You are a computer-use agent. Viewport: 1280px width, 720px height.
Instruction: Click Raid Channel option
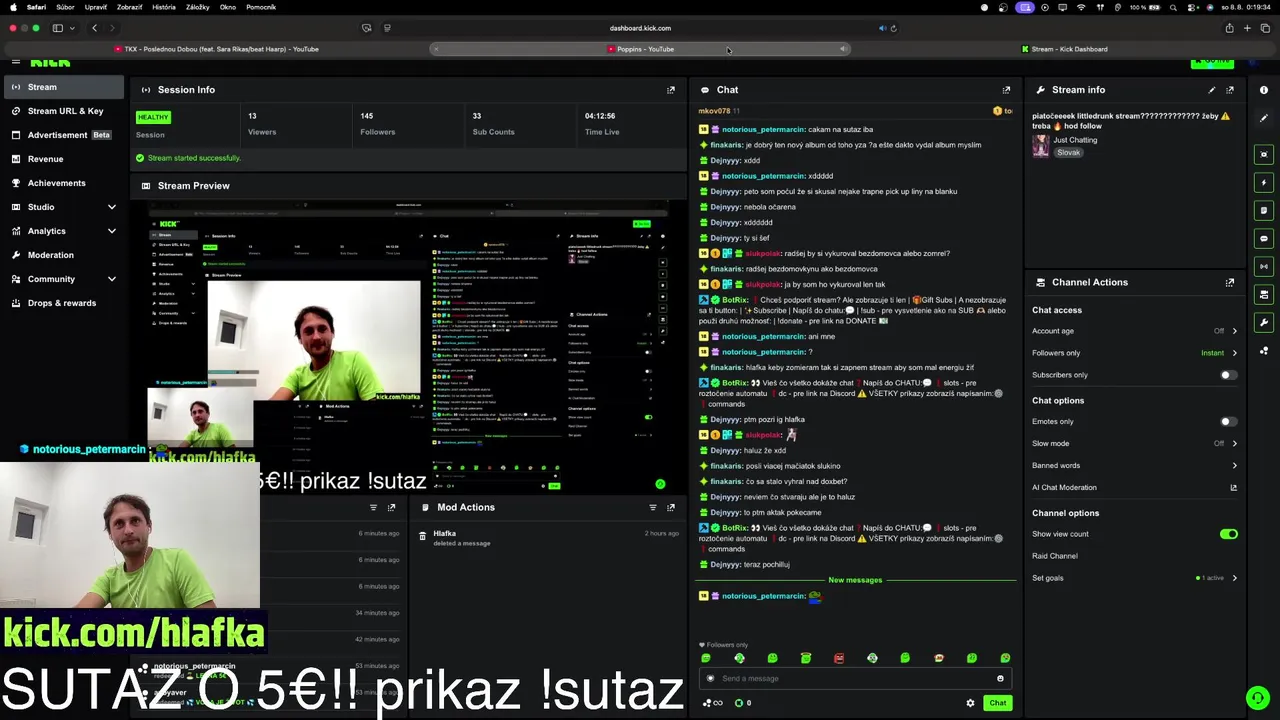1055,556
